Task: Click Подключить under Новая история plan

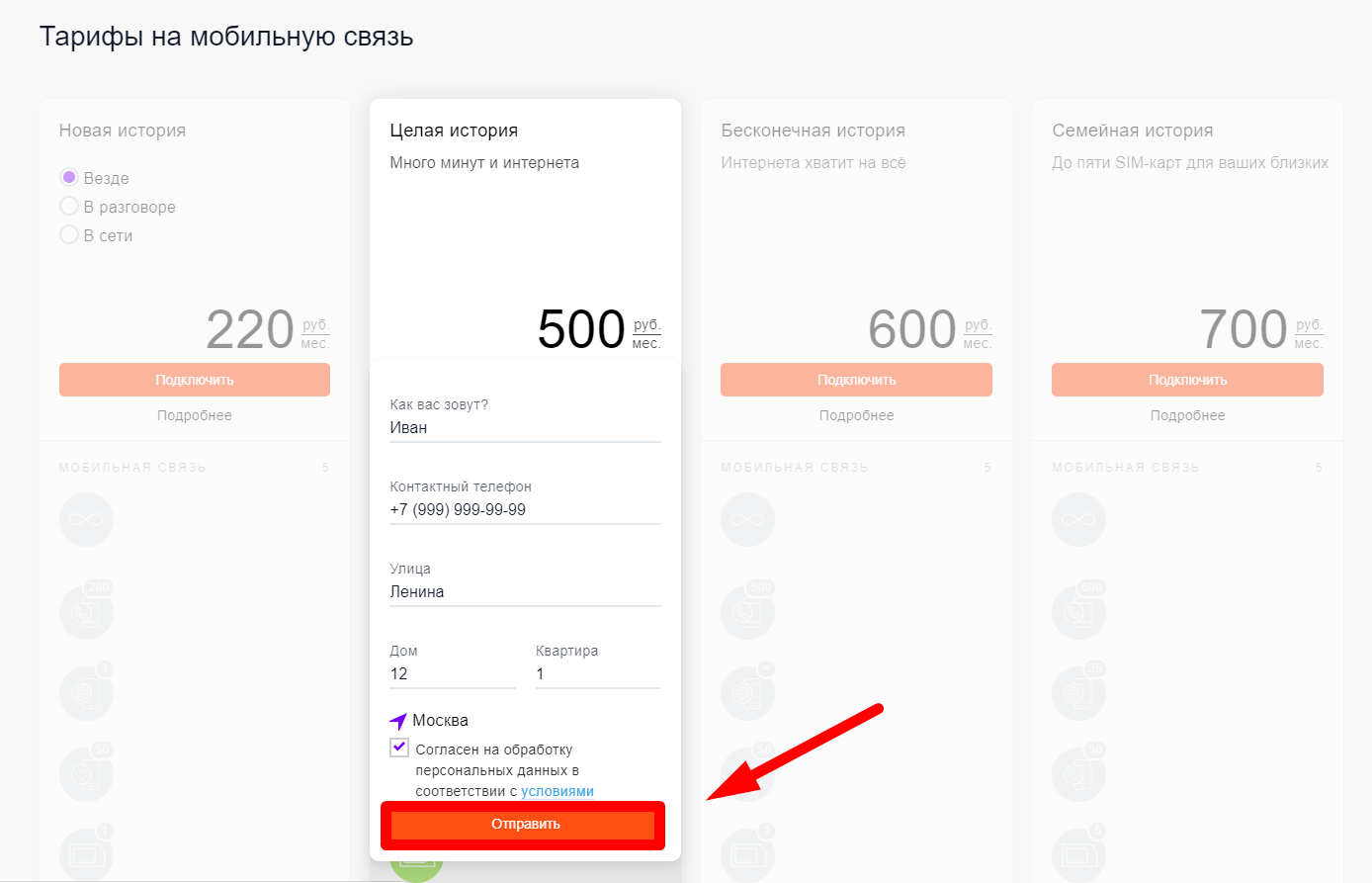Action: [195, 380]
